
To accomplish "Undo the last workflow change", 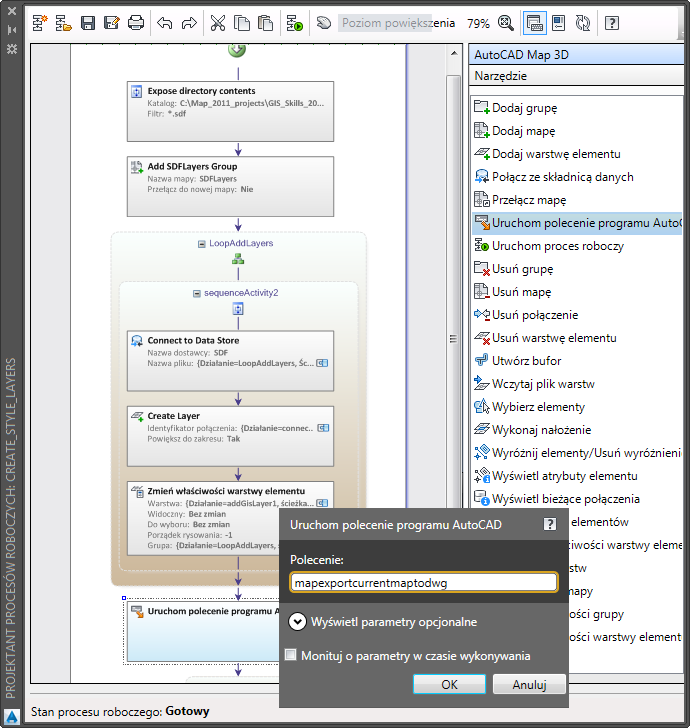I will (164, 23).
